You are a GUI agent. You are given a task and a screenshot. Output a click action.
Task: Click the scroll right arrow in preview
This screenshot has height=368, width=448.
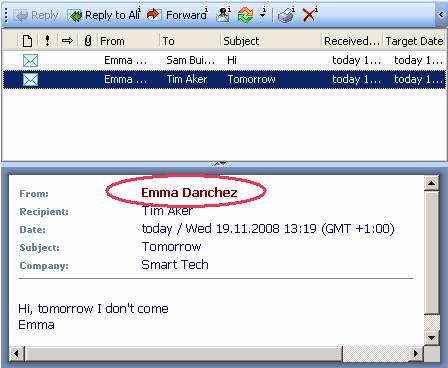[416, 353]
